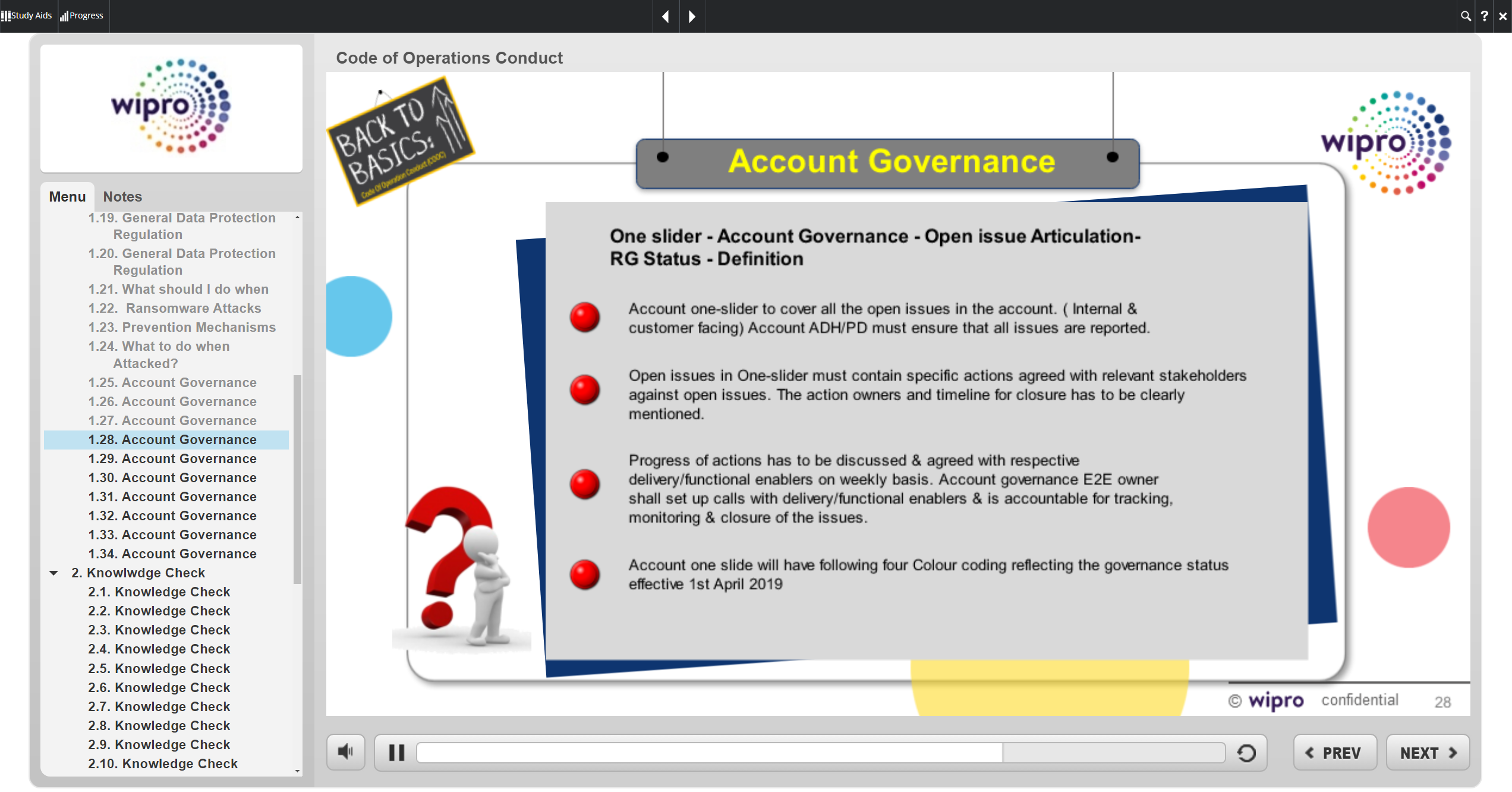
Task: Mute the course audio with speaker icon
Action: click(x=345, y=752)
